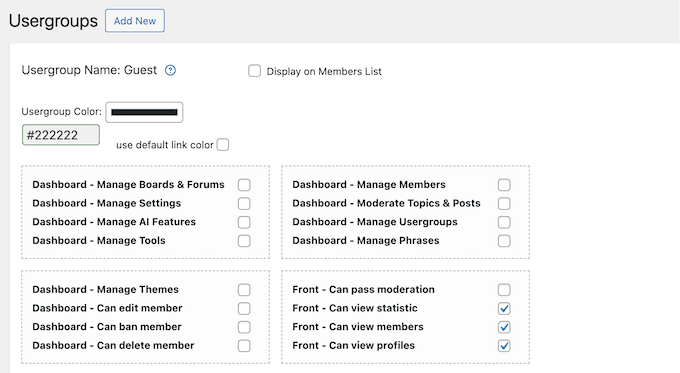Click 'Front - Can pass moderation' label
This screenshot has width=680, height=373.
[363, 290]
